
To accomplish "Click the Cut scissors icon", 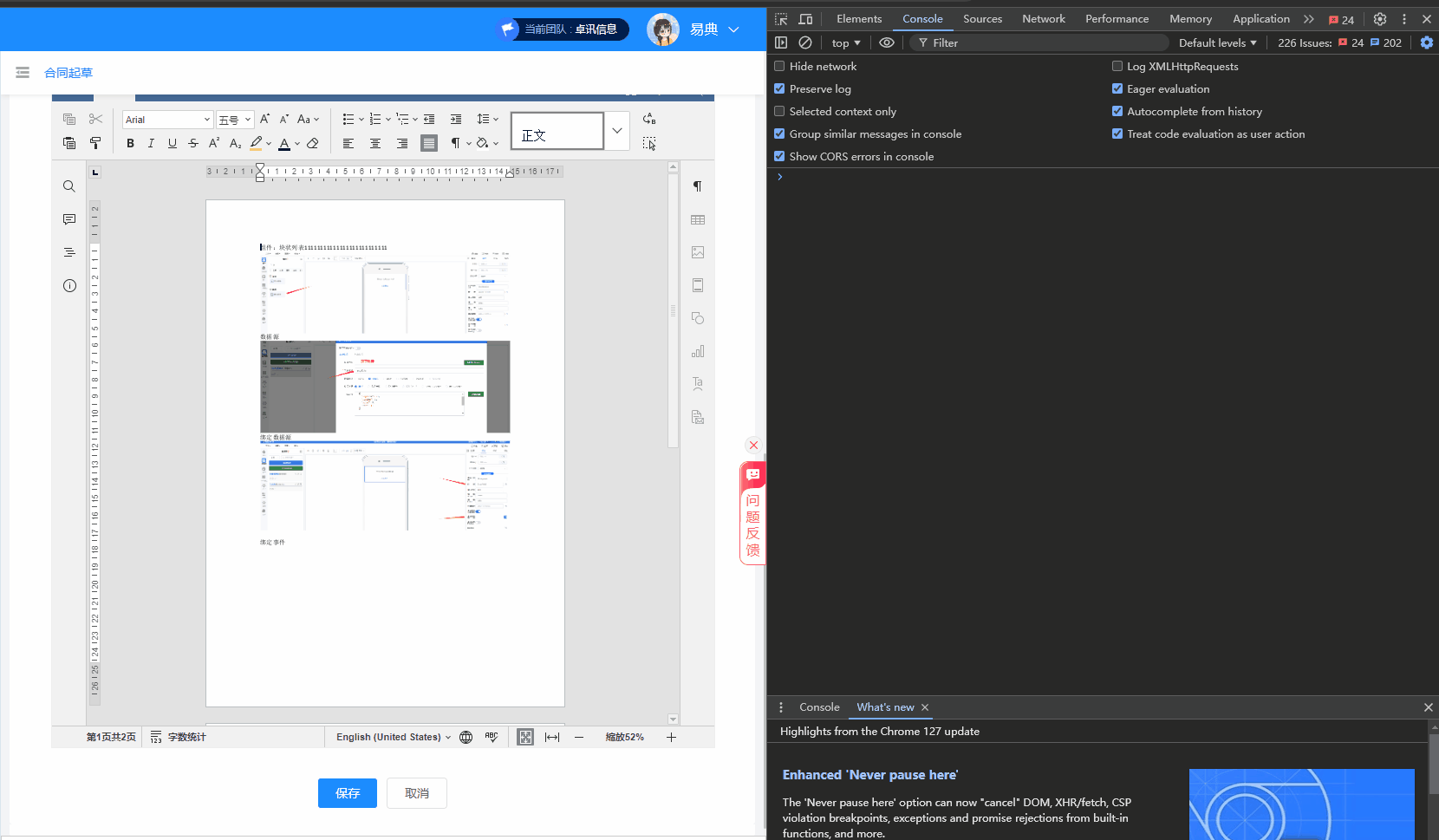I will coord(95,119).
